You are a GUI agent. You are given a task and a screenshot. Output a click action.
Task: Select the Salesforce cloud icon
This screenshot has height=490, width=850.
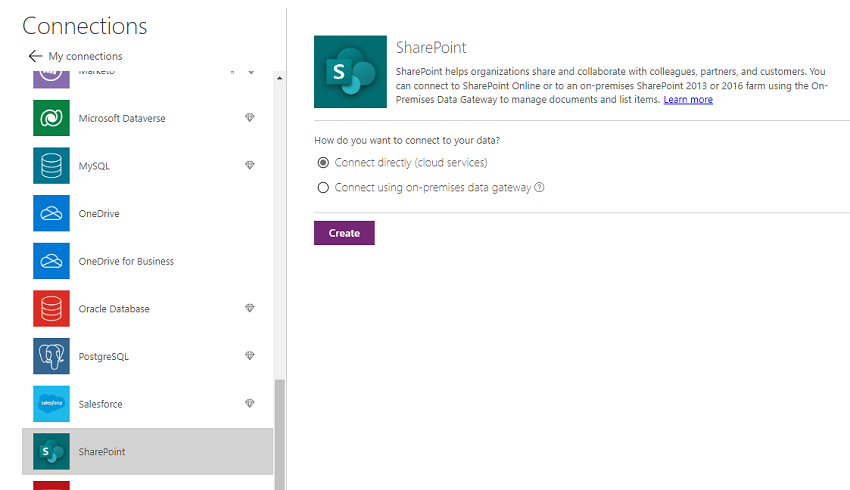click(51, 404)
